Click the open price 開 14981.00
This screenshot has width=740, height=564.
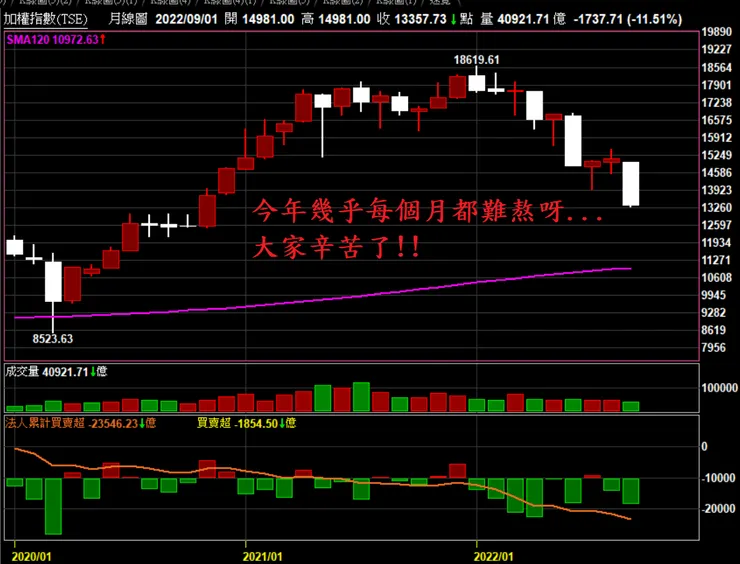(259, 19)
